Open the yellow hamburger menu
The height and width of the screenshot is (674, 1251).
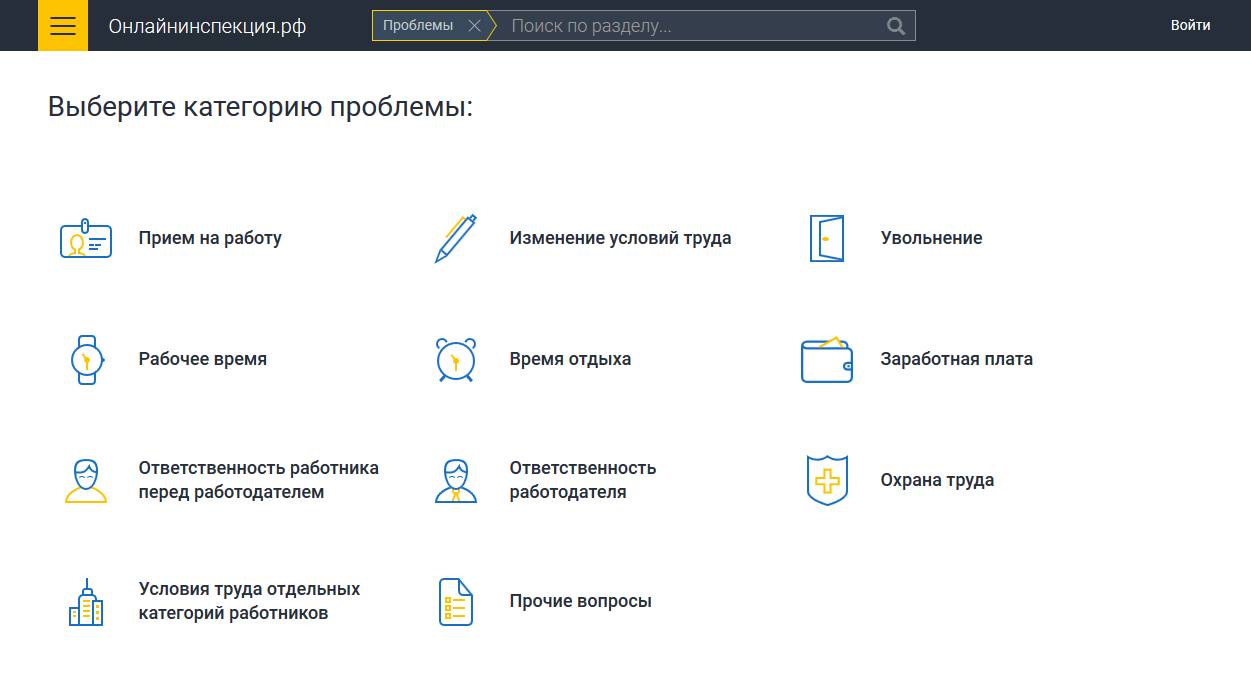[63, 25]
